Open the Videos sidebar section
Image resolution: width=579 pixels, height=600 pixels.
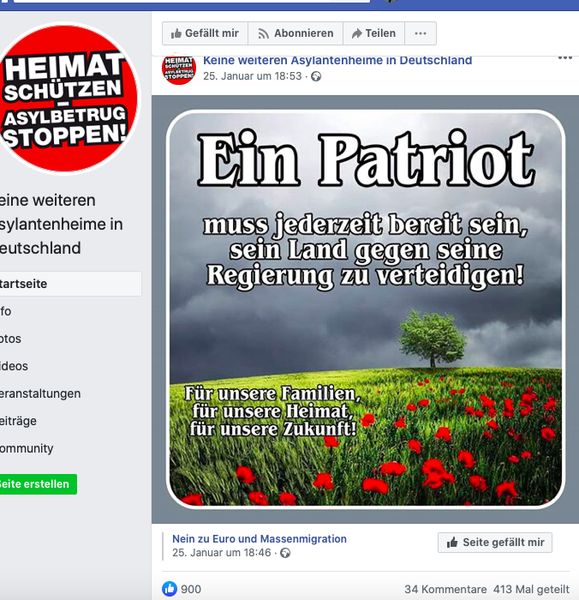click(x=14, y=366)
